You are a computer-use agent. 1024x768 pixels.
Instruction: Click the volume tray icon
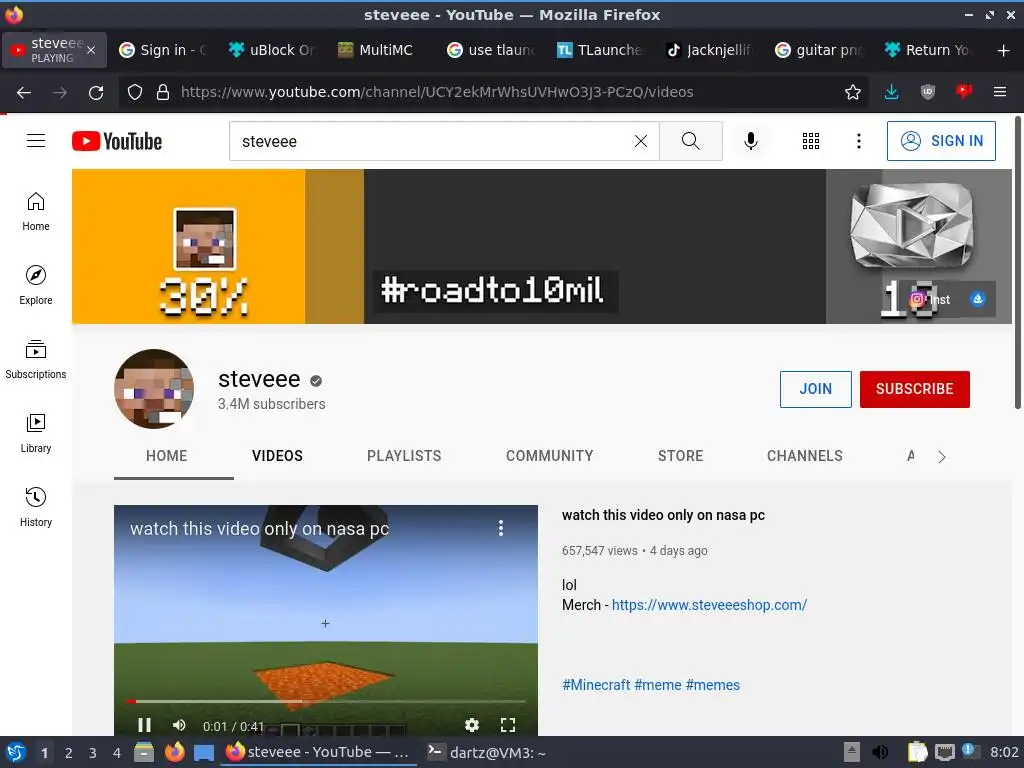click(x=880, y=752)
